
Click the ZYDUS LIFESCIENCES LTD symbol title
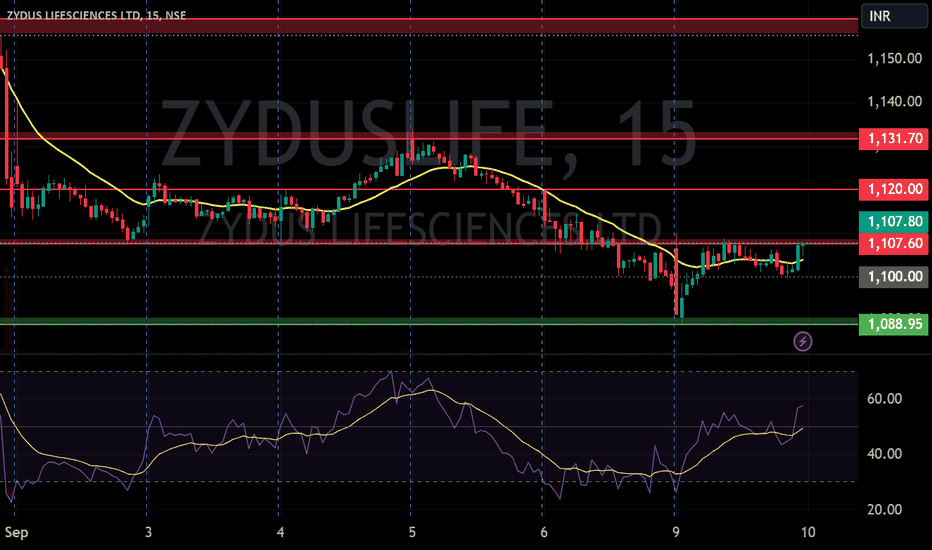click(x=96, y=15)
